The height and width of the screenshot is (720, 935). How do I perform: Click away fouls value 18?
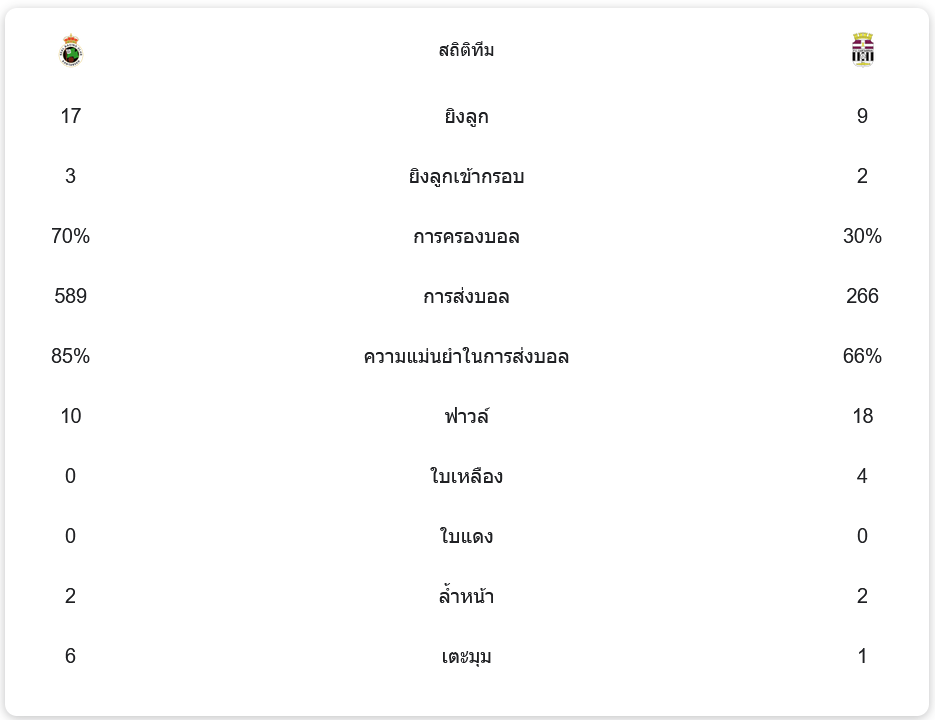[862, 416]
